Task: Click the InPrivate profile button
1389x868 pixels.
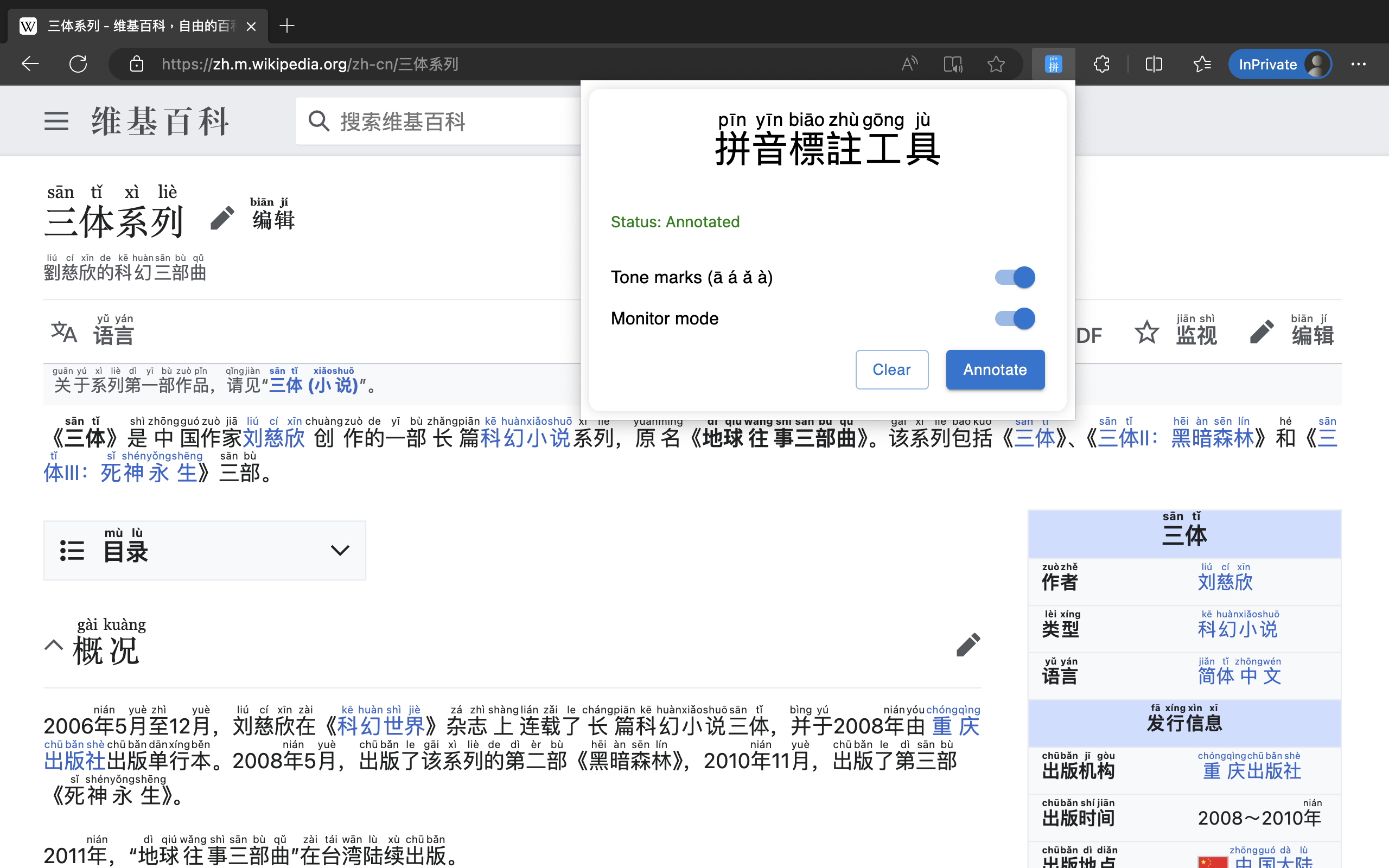Action: tap(1279, 63)
